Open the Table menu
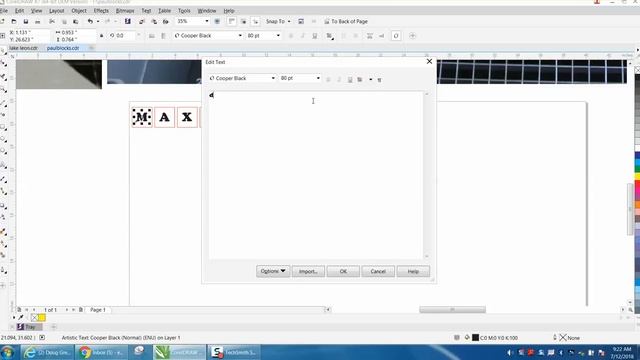Screen dimensions: 640x360 (164, 11)
